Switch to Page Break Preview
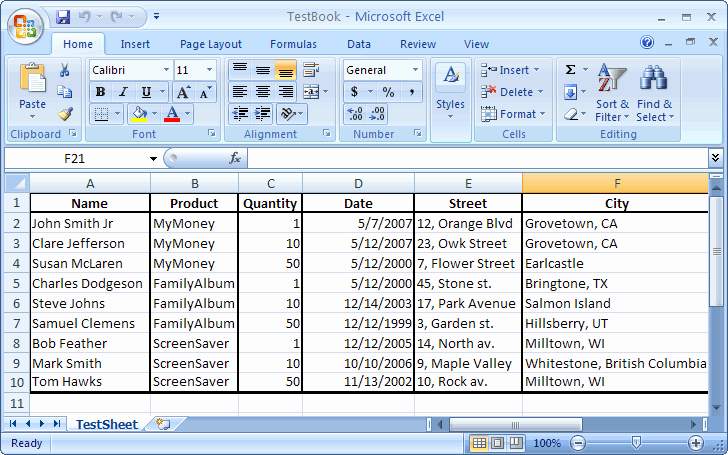The image size is (728, 455). tap(516, 443)
